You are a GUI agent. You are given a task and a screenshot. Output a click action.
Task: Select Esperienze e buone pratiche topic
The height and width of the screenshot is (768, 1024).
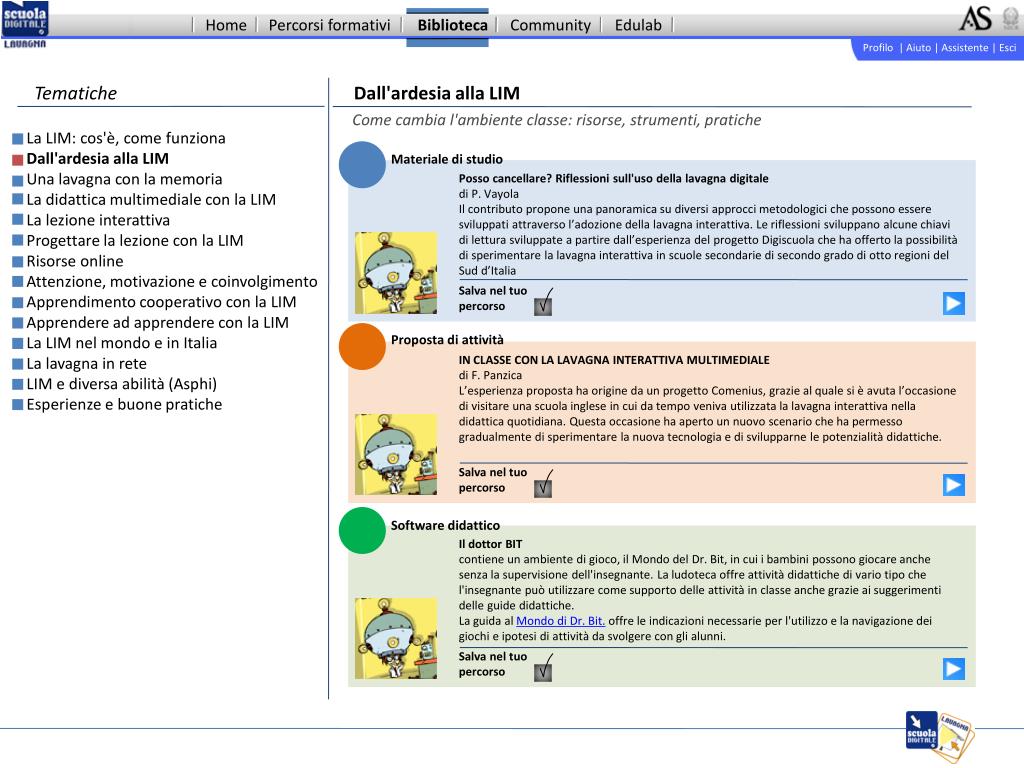click(124, 404)
